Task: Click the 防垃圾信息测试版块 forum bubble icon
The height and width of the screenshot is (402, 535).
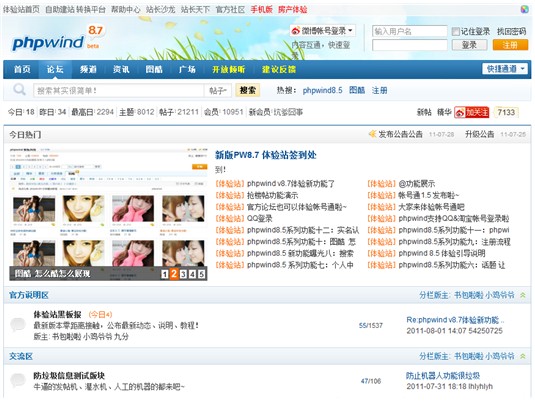Action: 18,380
